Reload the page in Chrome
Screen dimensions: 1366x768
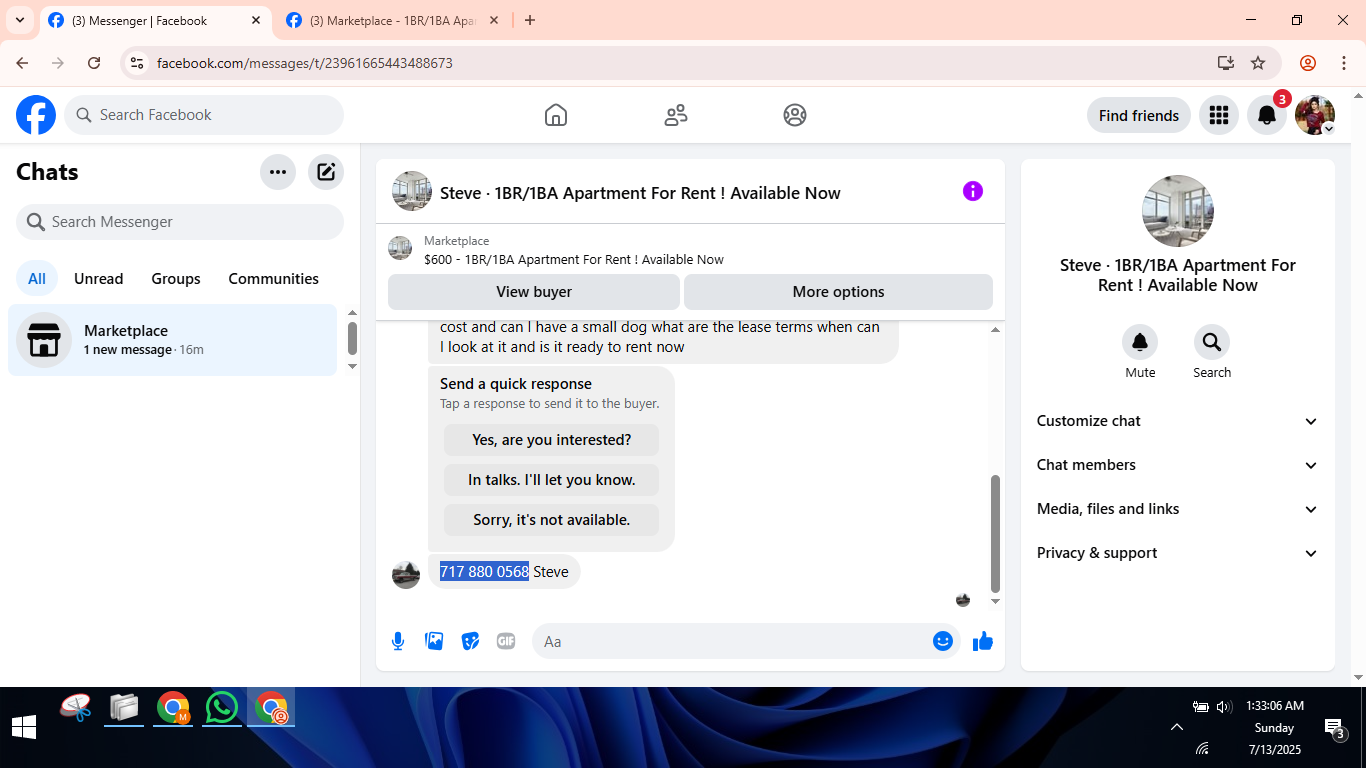pos(94,63)
